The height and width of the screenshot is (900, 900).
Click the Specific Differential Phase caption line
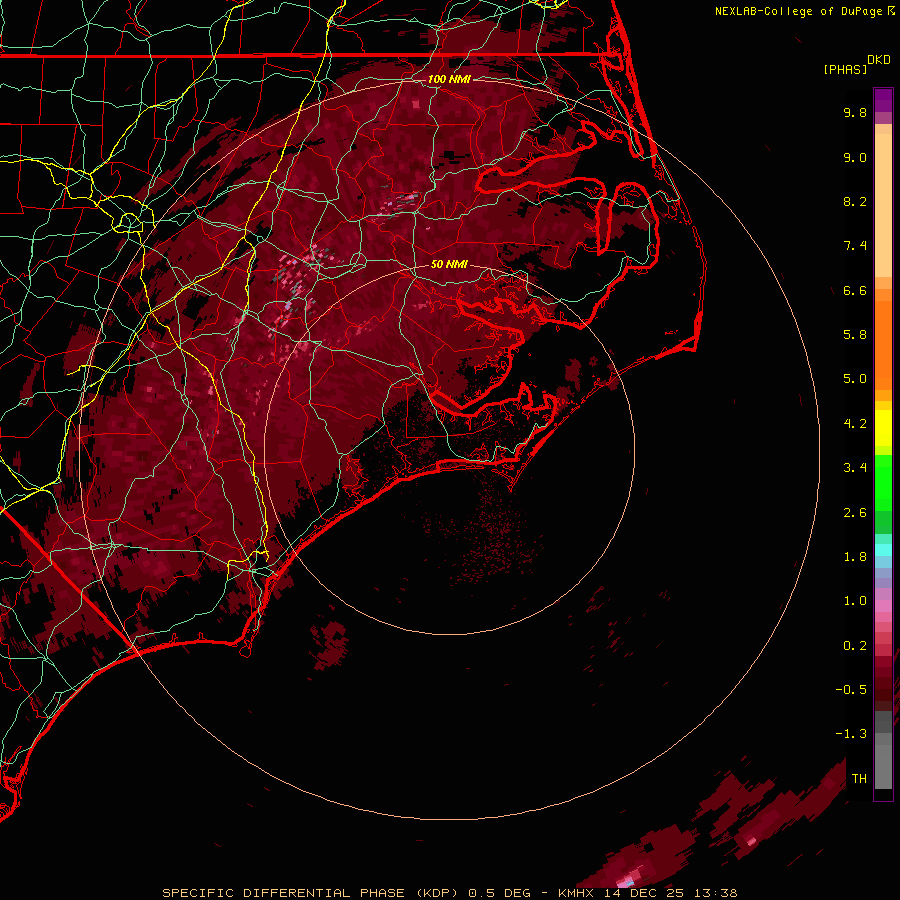tap(449, 893)
